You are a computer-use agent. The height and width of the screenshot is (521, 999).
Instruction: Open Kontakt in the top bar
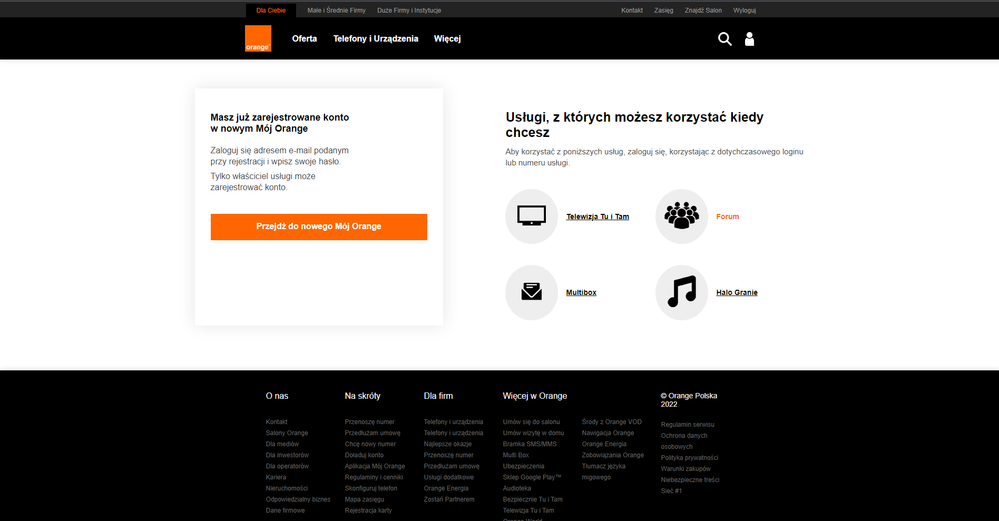632,9
